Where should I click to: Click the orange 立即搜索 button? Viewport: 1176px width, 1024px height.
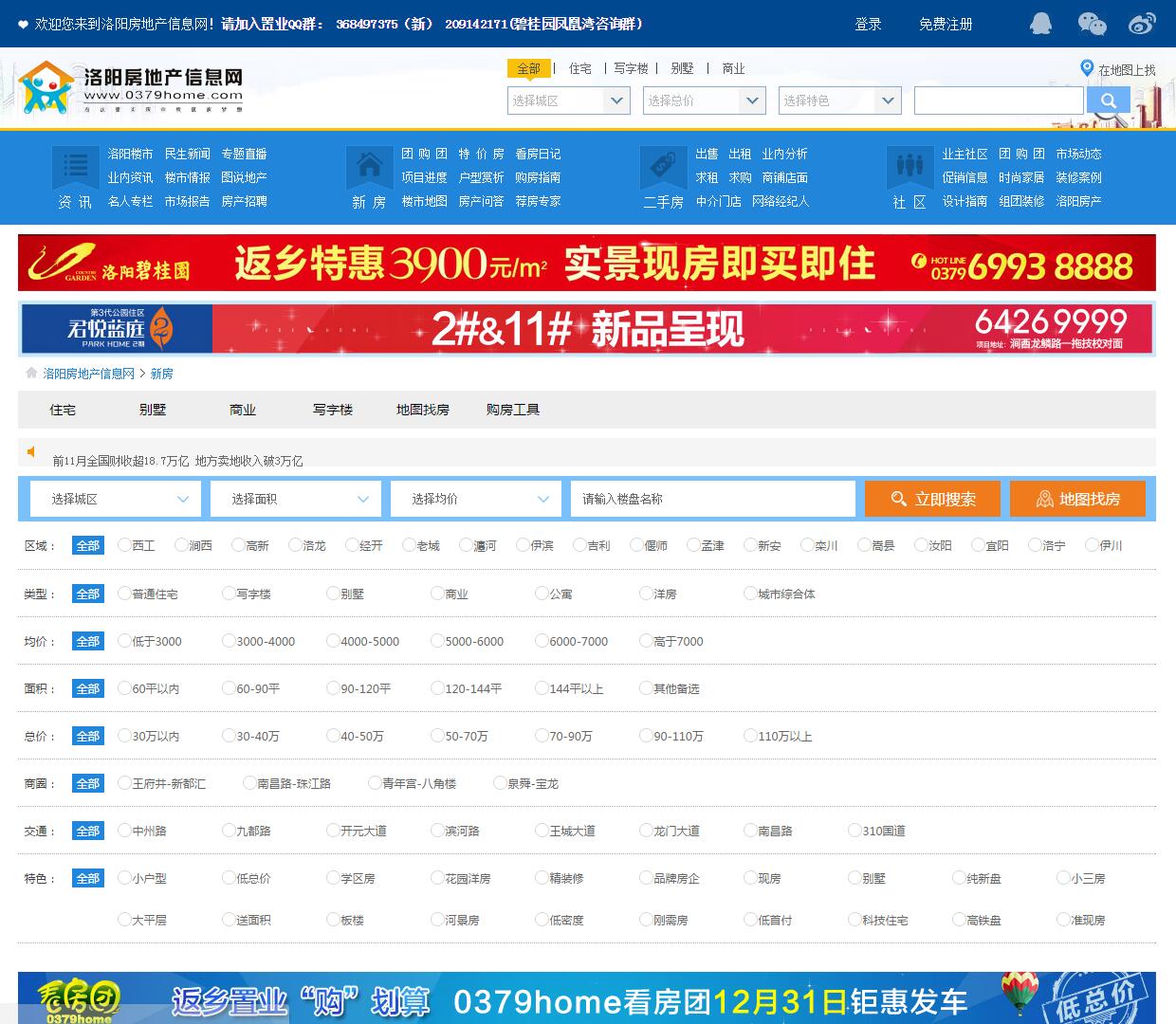[x=932, y=499]
